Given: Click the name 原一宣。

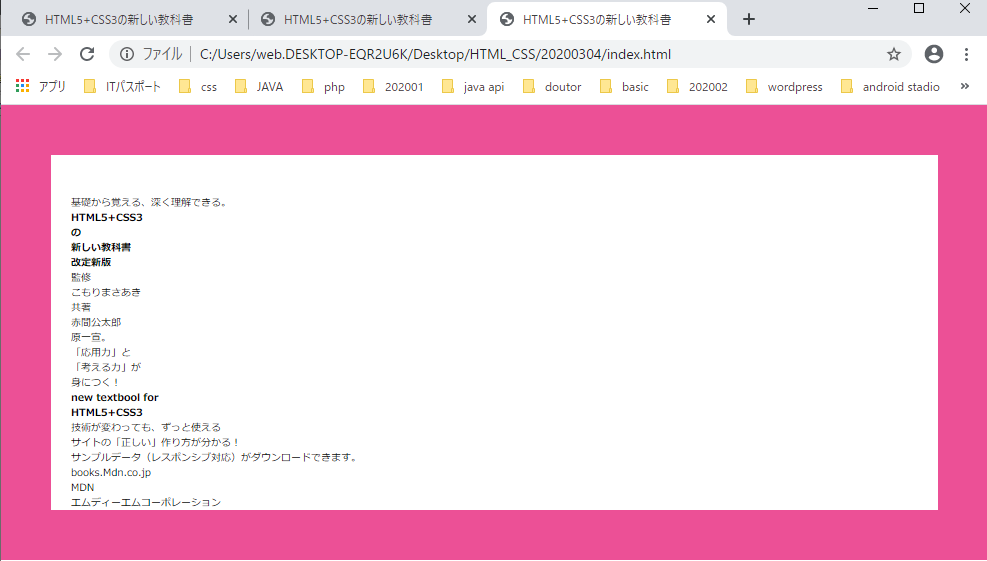Looking at the screenshot, I should [89, 337].
